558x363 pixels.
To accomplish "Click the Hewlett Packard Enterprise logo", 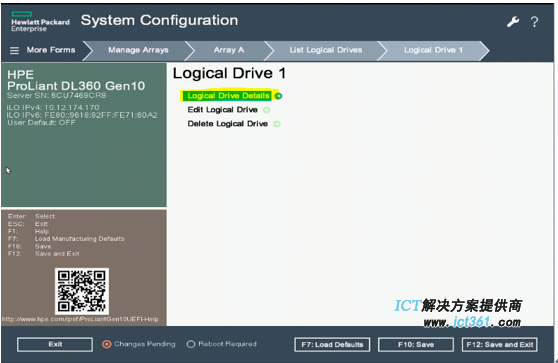I will coord(40,22).
